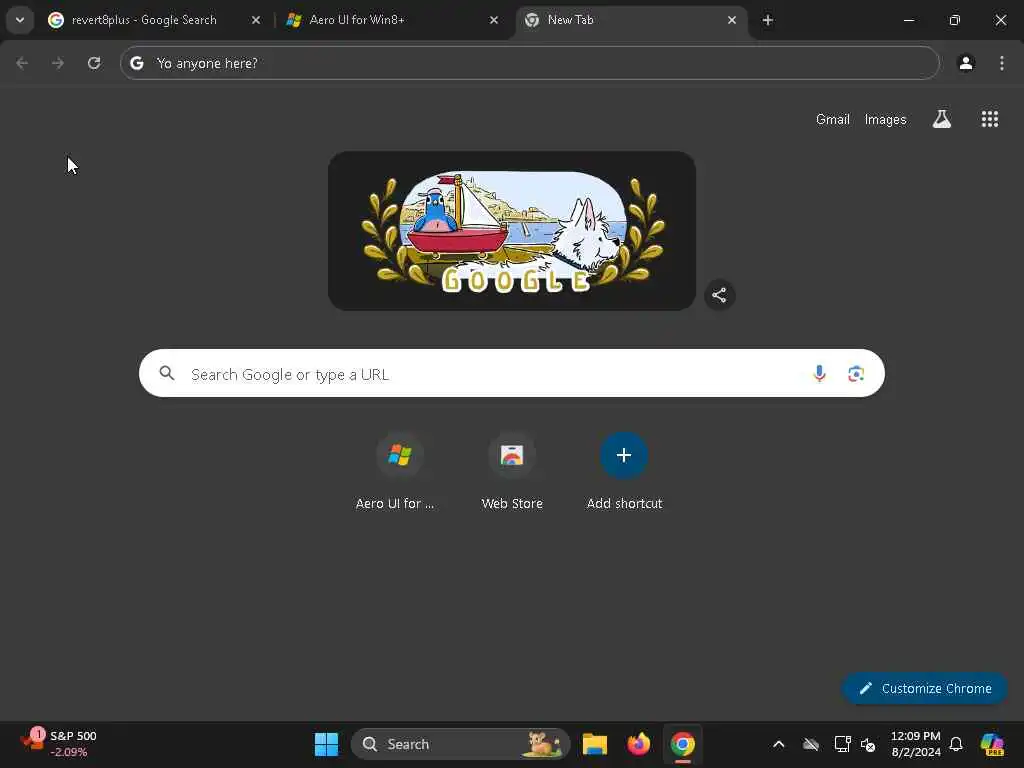Open Copilot preview icon in taskbar
Screen dimensions: 1024x768
pos(992,744)
